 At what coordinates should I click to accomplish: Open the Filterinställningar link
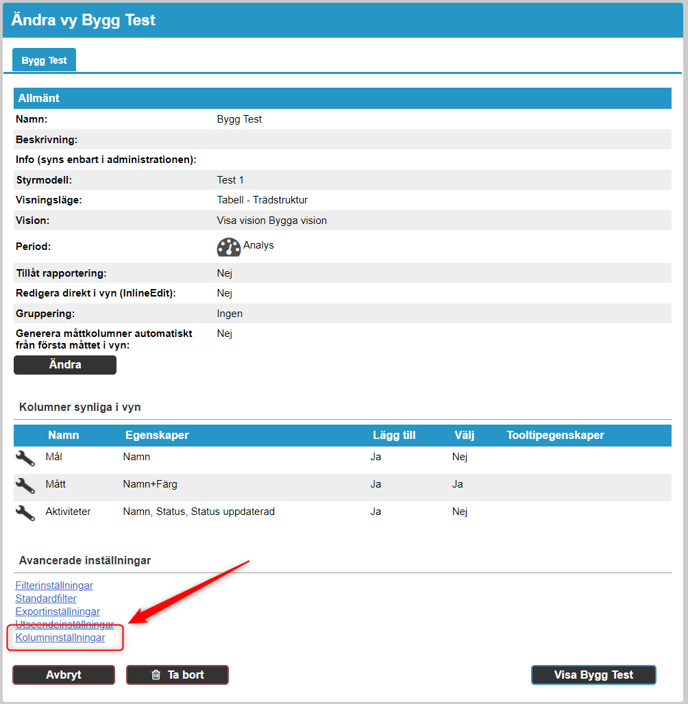click(54, 585)
